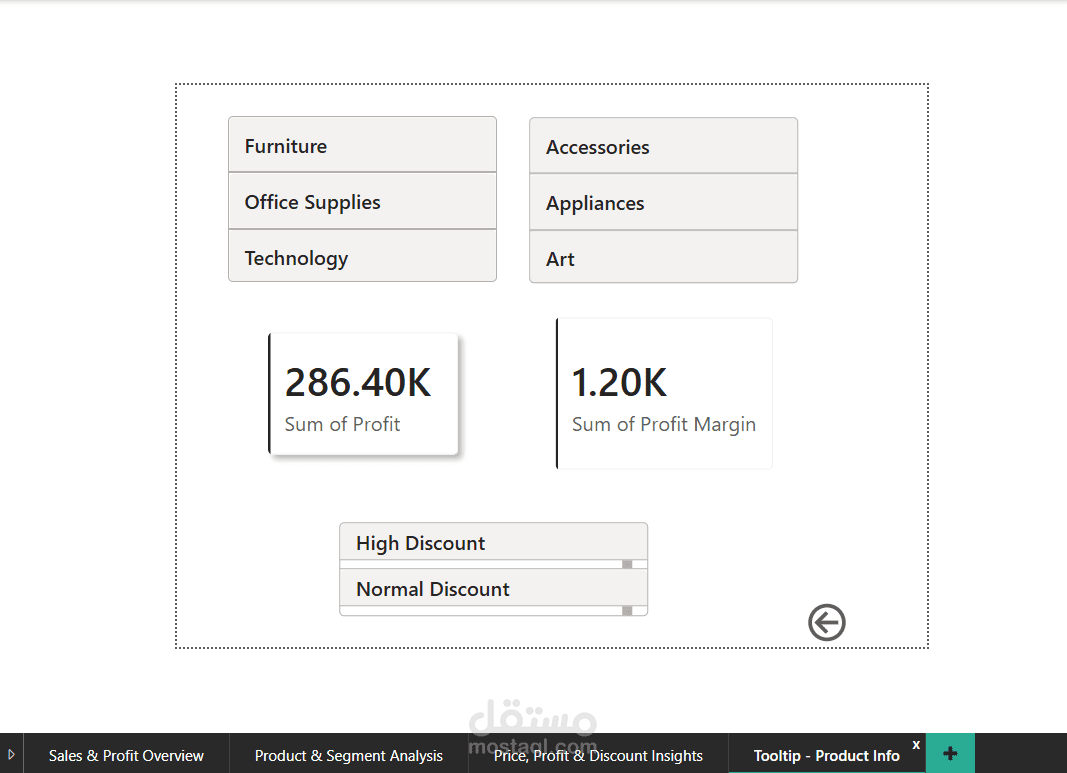Select the Normal Discount slicer option
The image size is (1067, 773).
pyautogui.click(x=493, y=589)
